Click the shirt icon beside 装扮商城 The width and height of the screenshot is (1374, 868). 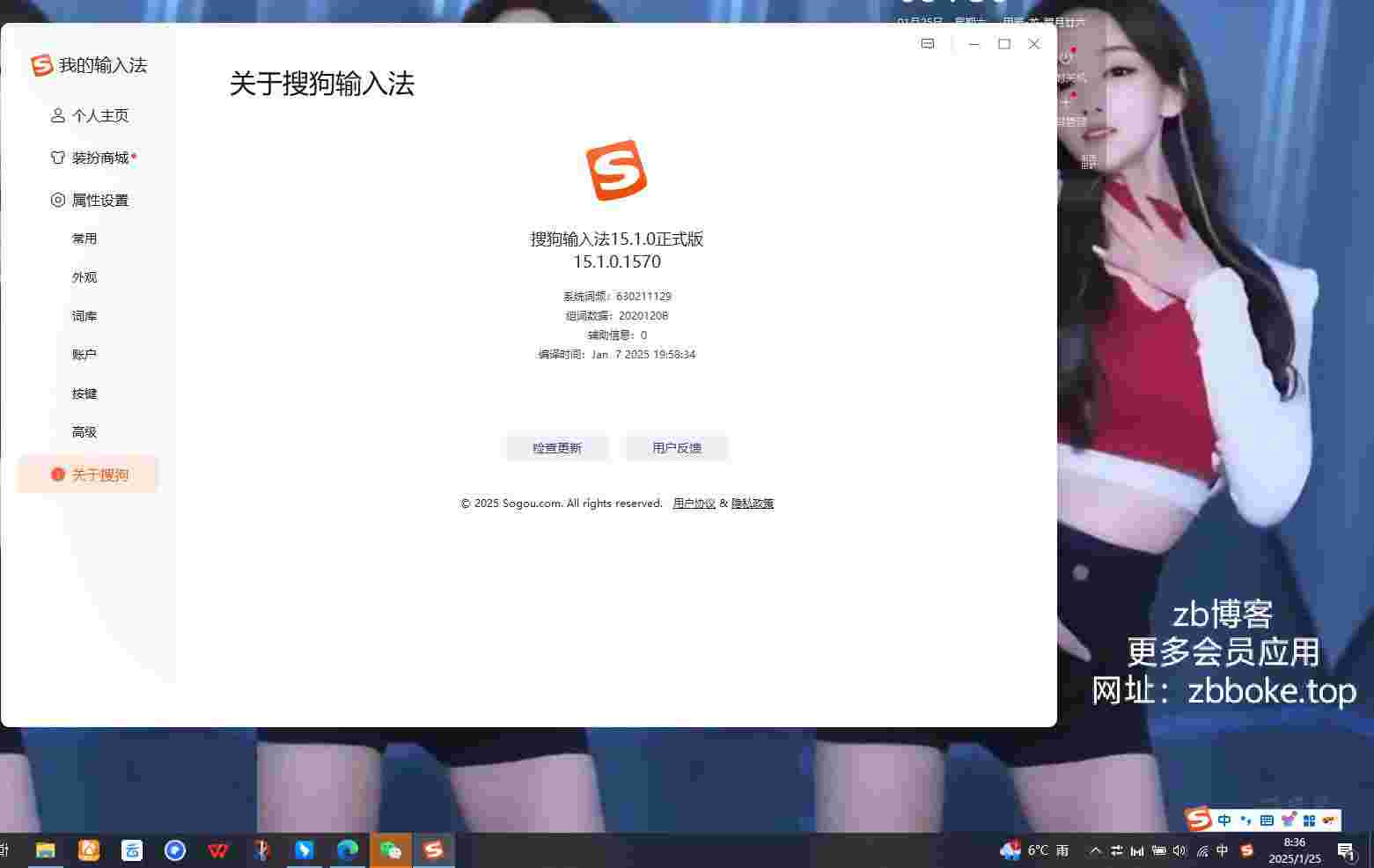click(58, 158)
